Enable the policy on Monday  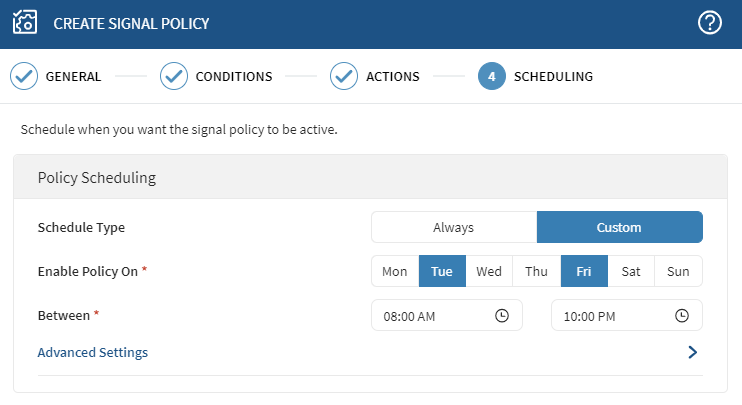(x=394, y=271)
